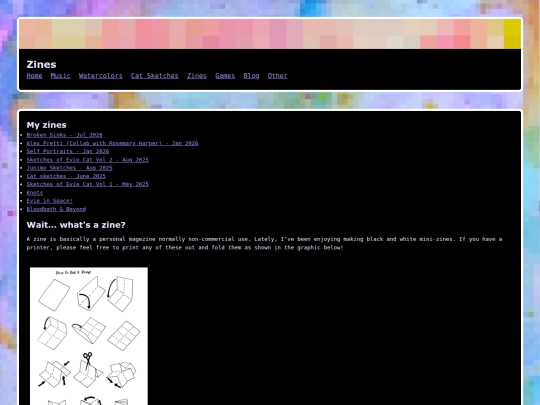This screenshot has height=405, width=540.
Task: Click the 'Zines' page title
Action: click(41, 64)
